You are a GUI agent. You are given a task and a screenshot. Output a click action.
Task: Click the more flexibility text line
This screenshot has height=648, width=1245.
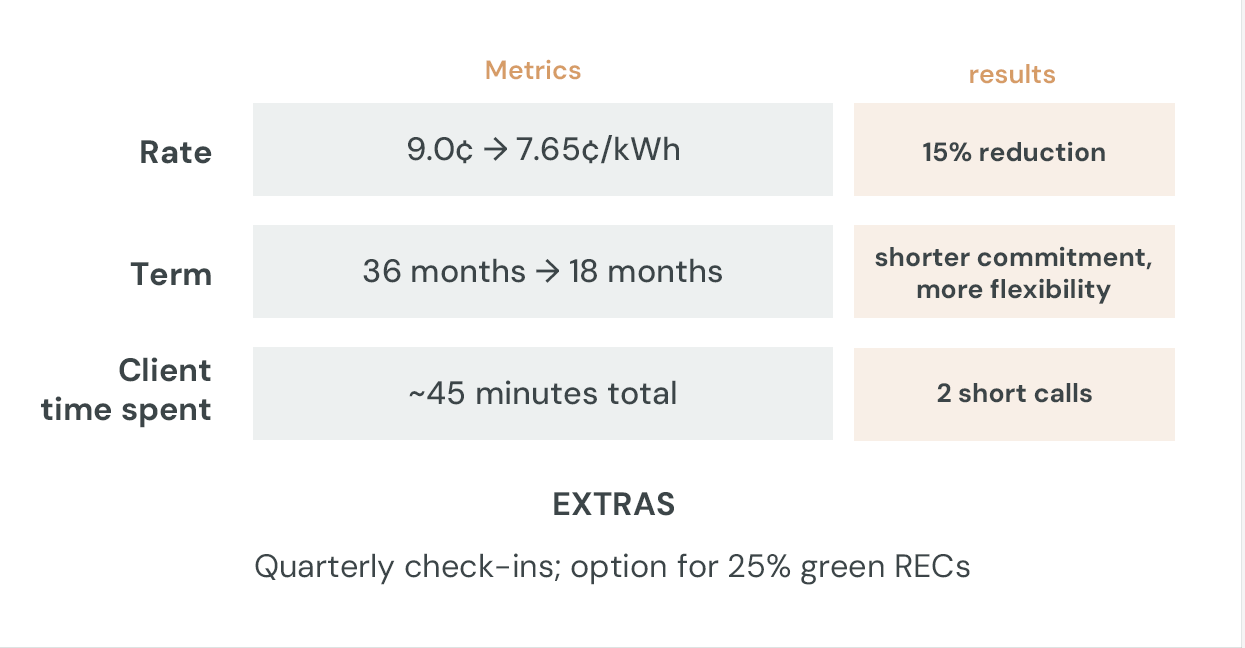[1013, 290]
